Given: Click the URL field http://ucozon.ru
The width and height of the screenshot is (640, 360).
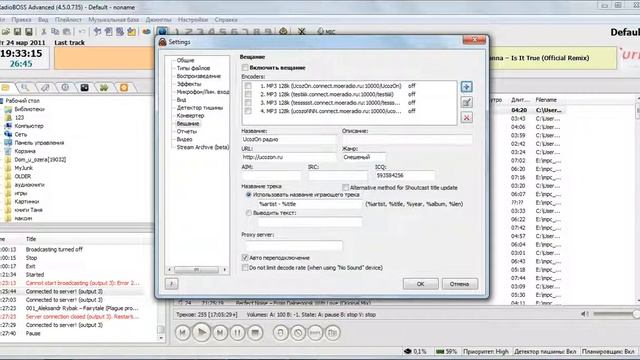Looking at the screenshot, I should coord(289,157).
